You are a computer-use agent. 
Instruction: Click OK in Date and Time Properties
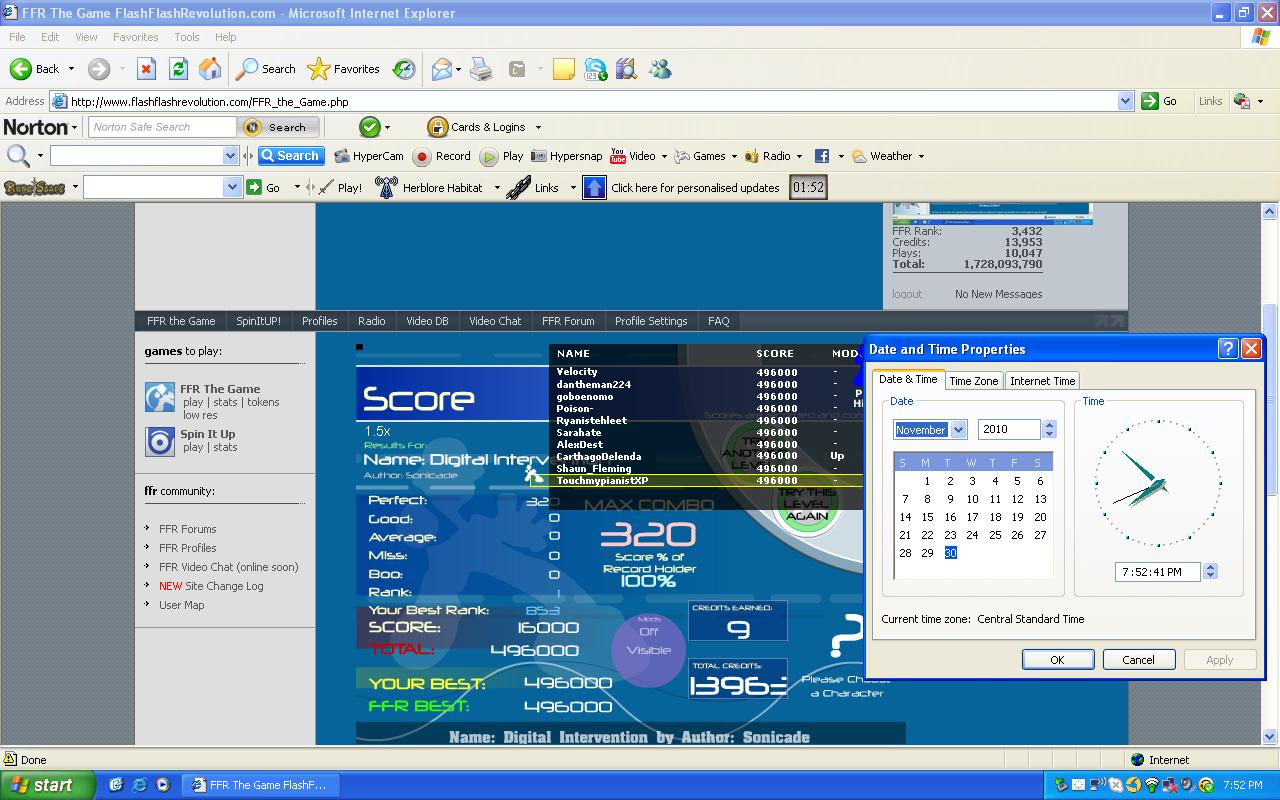point(1057,660)
